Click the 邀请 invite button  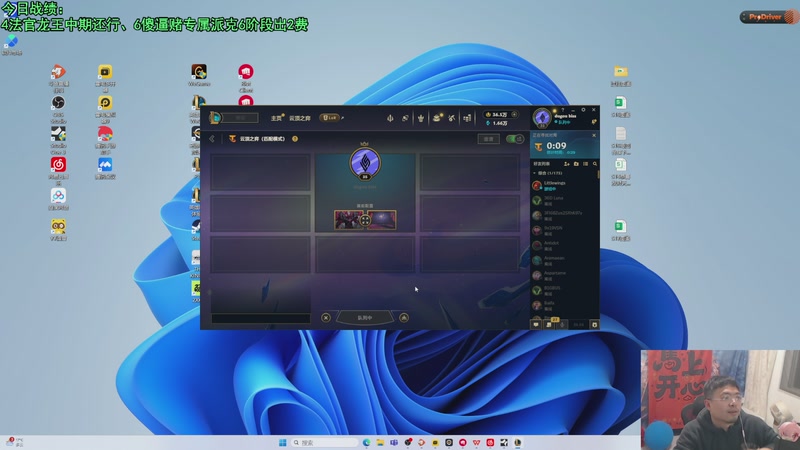coord(488,139)
